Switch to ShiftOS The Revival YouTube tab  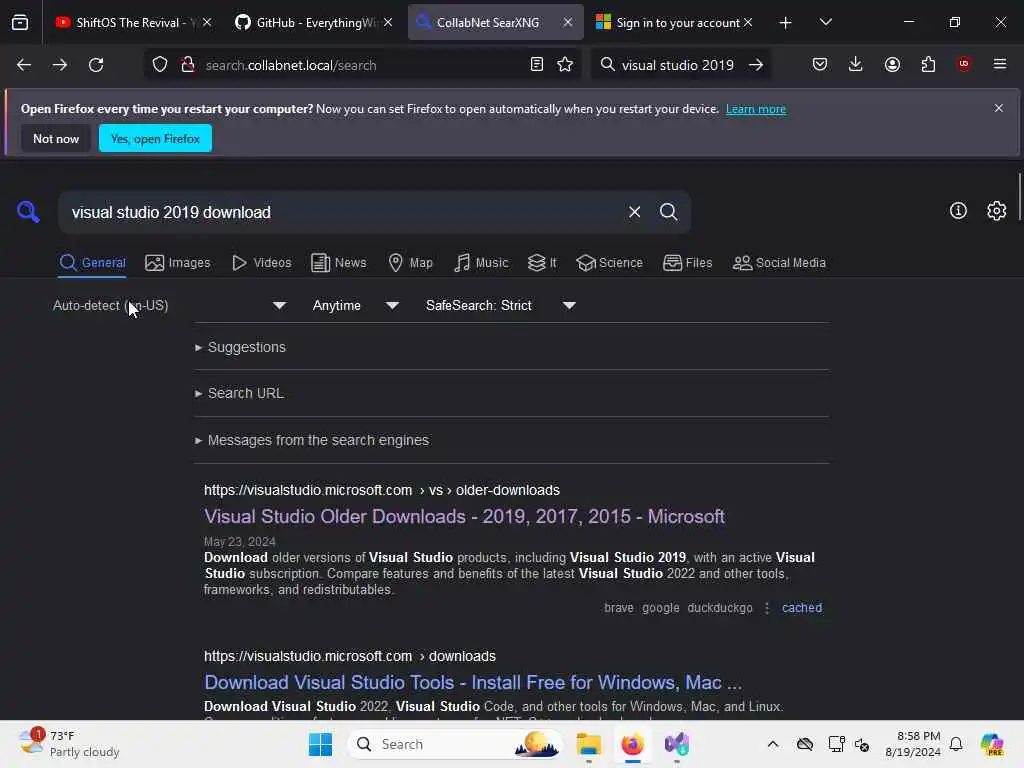click(125, 23)
